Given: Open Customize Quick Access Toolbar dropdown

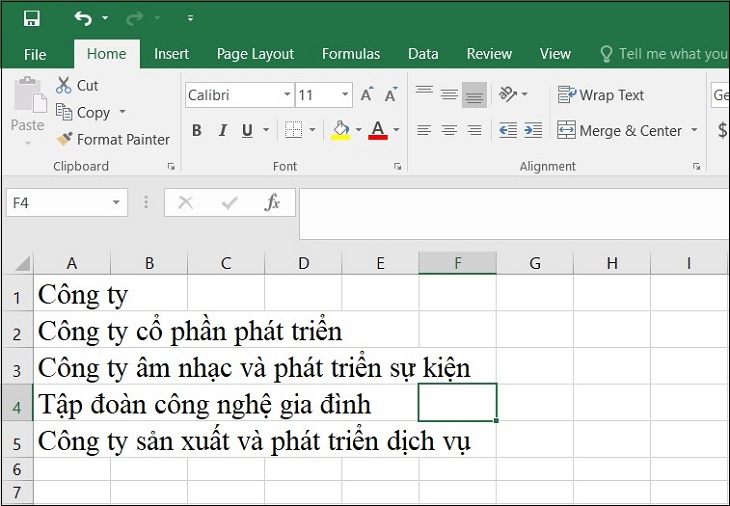Looking at the screenshot, I should pyautogui.click(x=190, y=18).
